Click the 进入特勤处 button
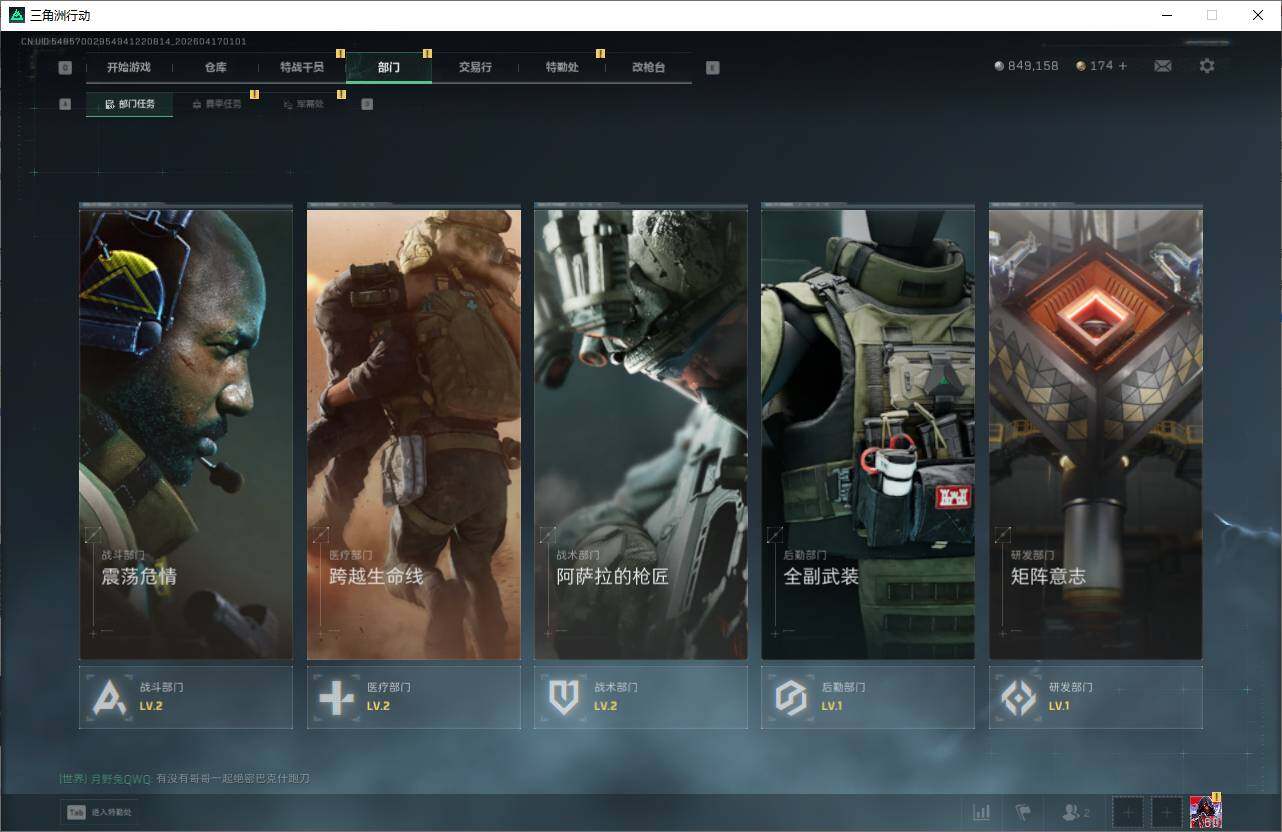The height and width of the screenshot is (832, 1282). pos(99,812)
